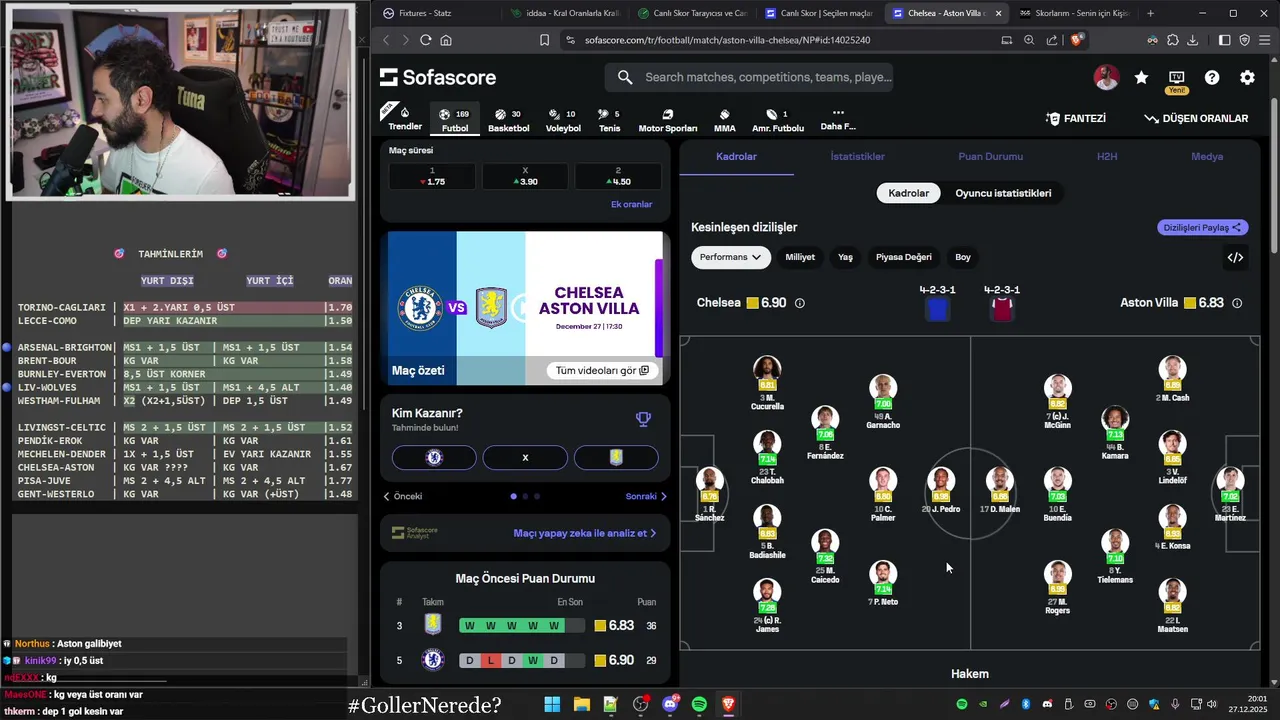Image resolution: width=1280 pixels, height=720 pixels.
Task: Go to browser home page
Action: tap(446, 40)
